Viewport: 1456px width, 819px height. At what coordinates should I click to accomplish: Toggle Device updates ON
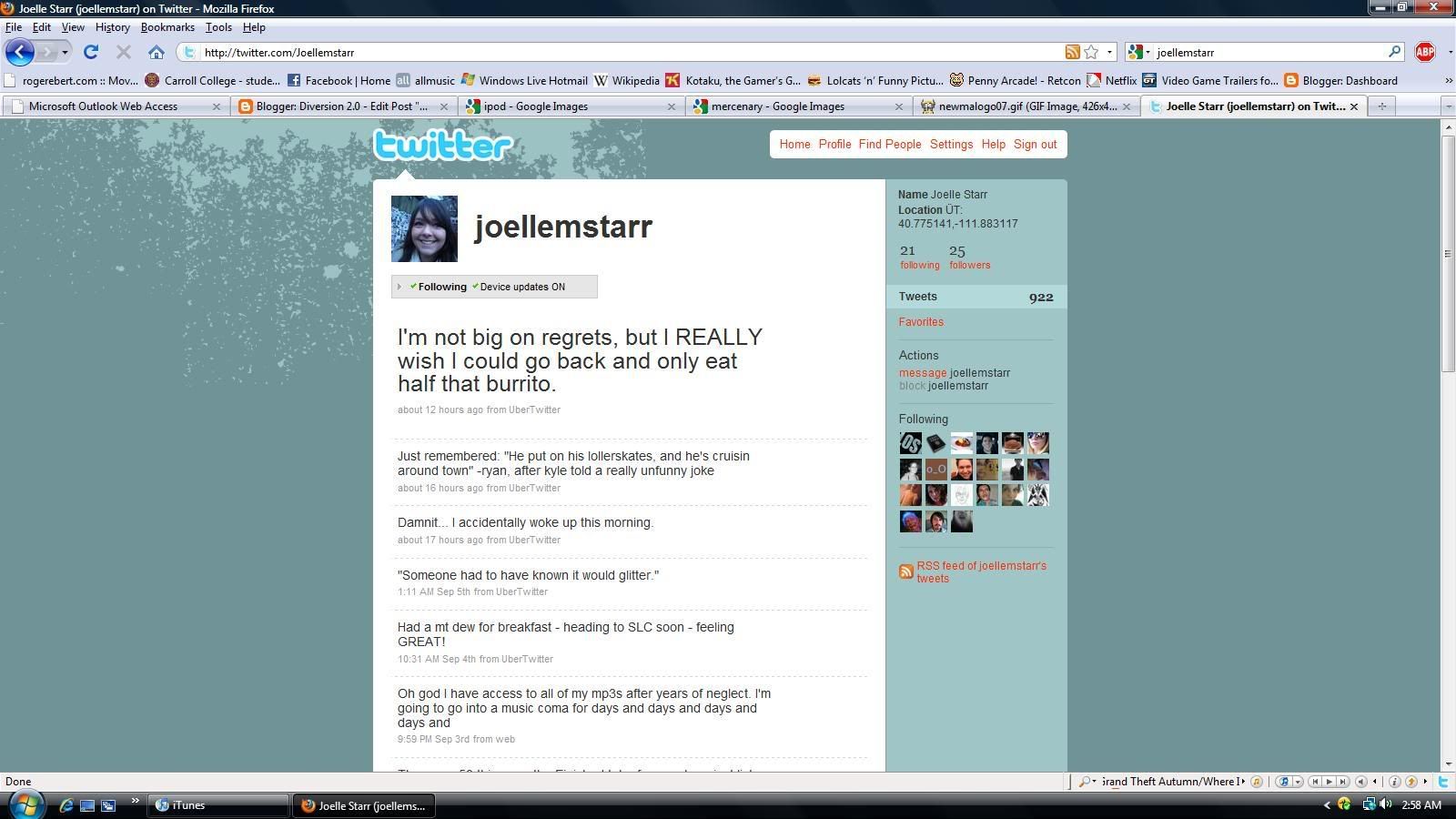pyautogui.click(x=518, y=287)
